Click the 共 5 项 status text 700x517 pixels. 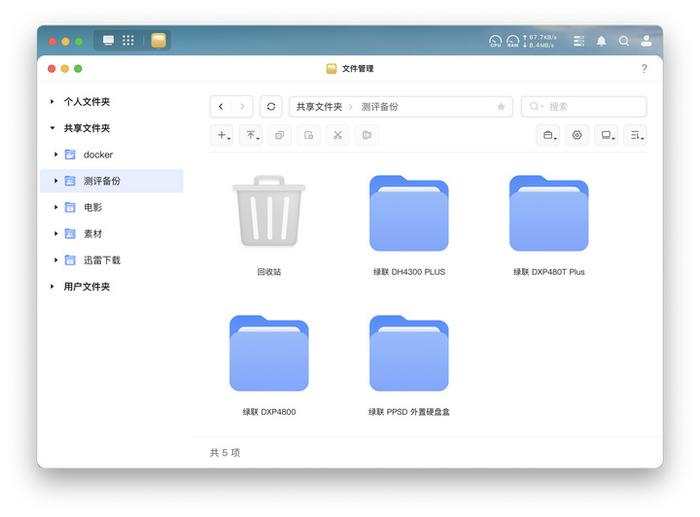(x=225, y=453)
